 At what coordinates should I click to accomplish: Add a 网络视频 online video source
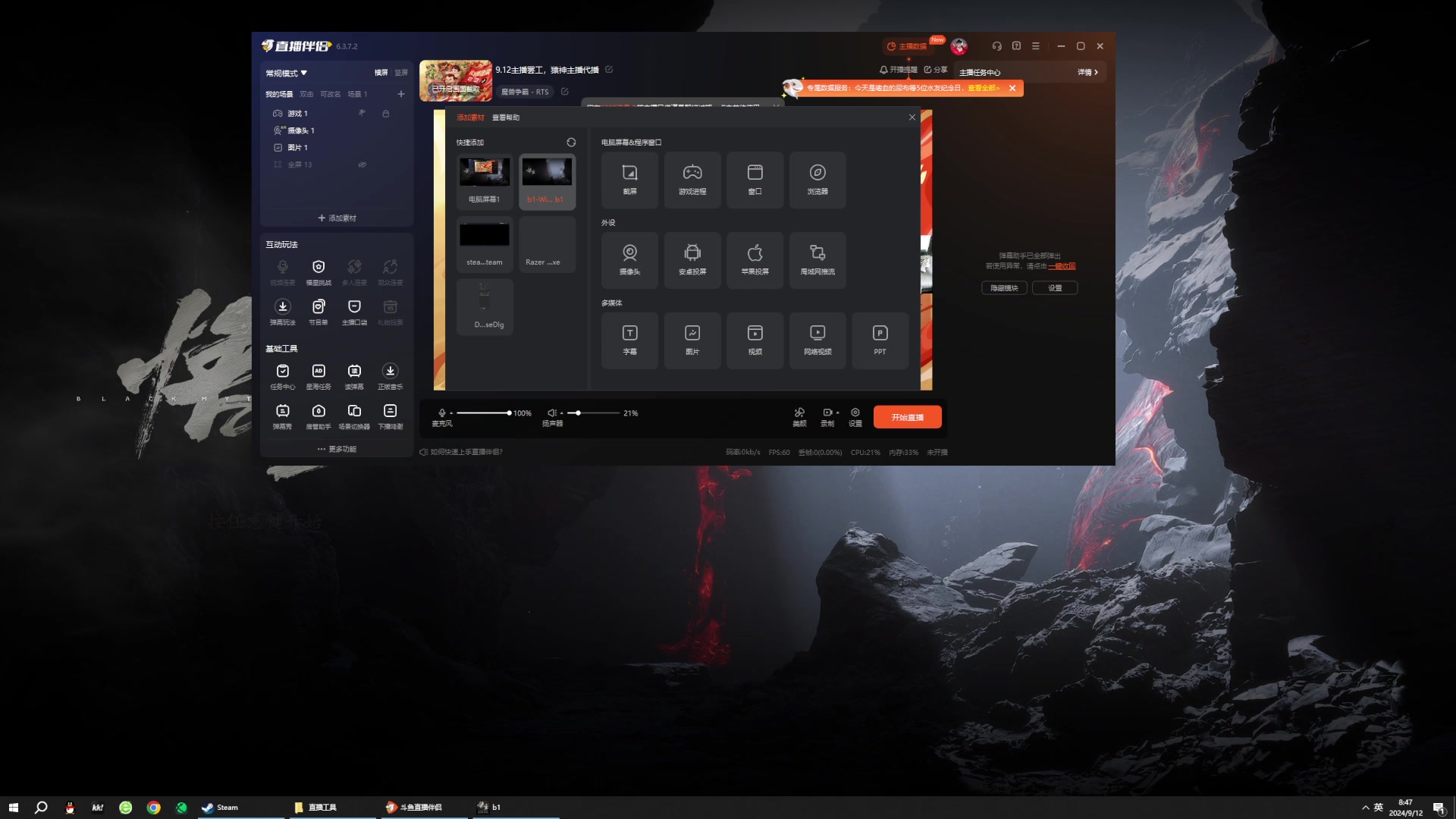[x=817, y=340]
